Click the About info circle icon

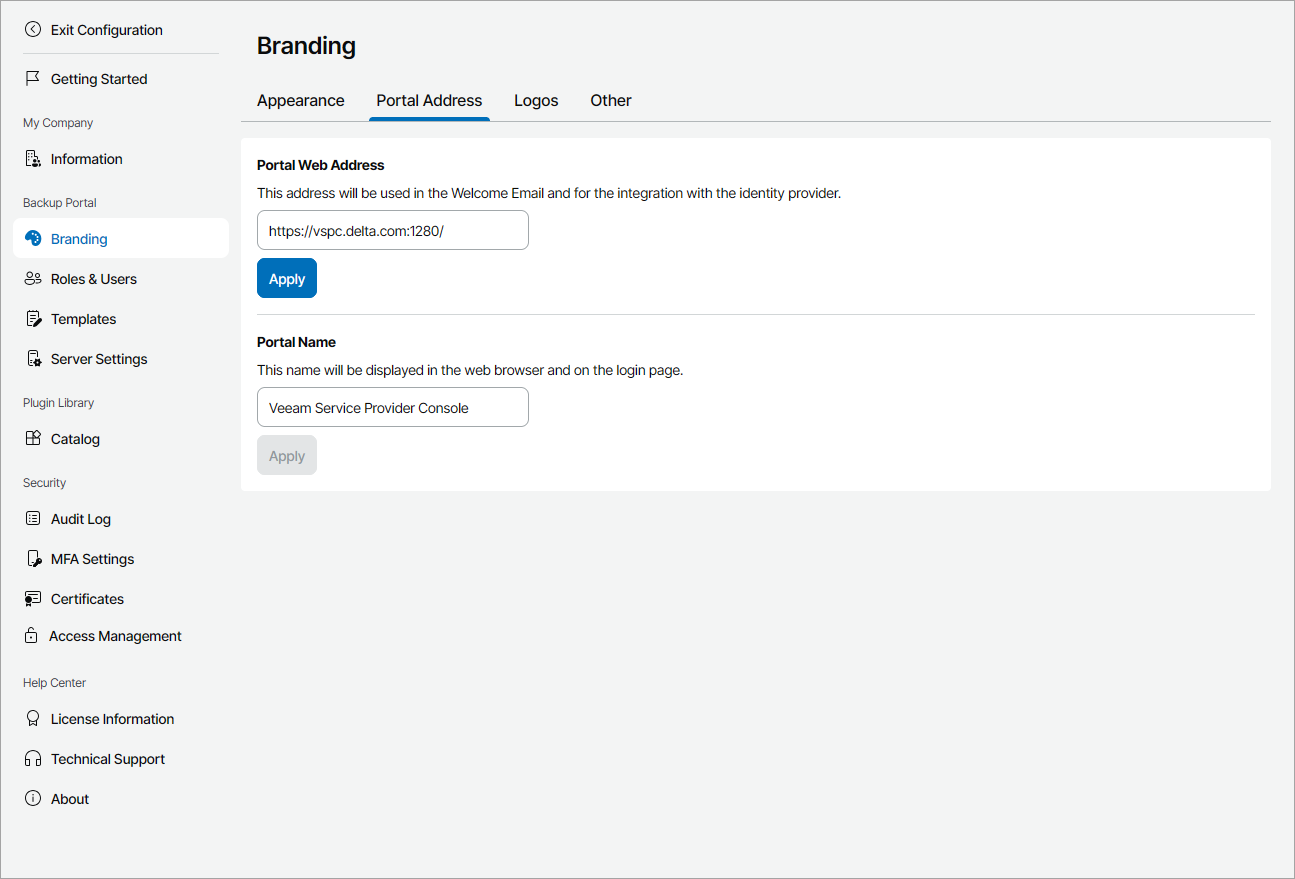tap(33, 799)
